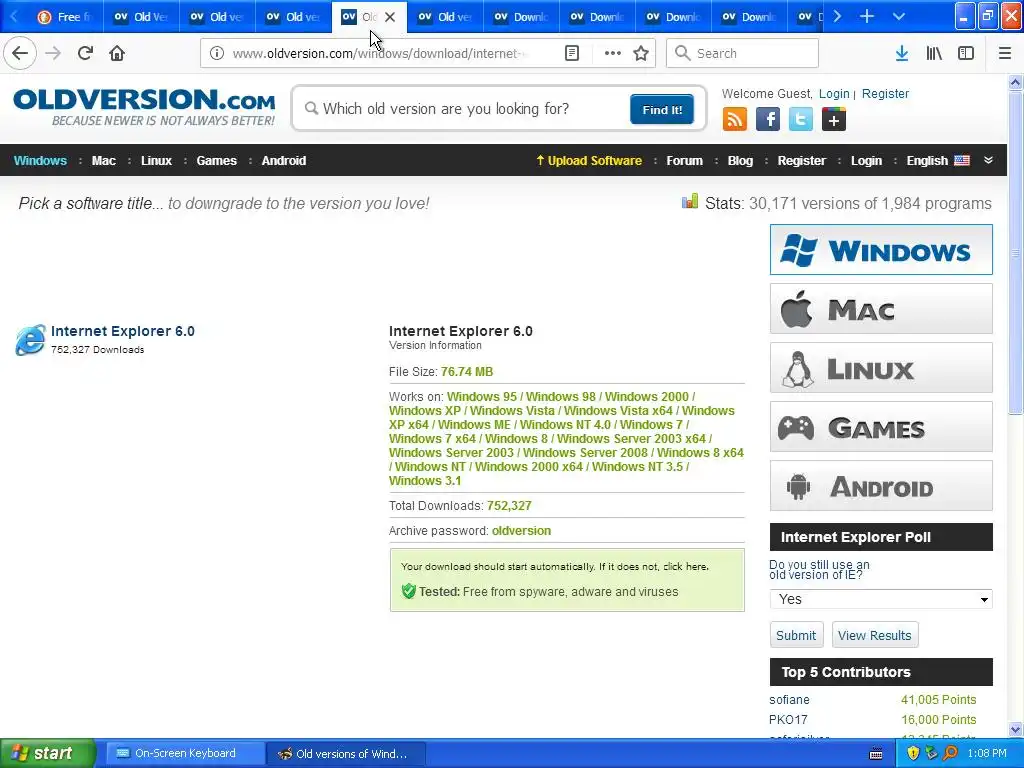The width and height of the screenshot is (1024, 768).
Task: Open the Downloads arrow icon
Action: point(901,53)
